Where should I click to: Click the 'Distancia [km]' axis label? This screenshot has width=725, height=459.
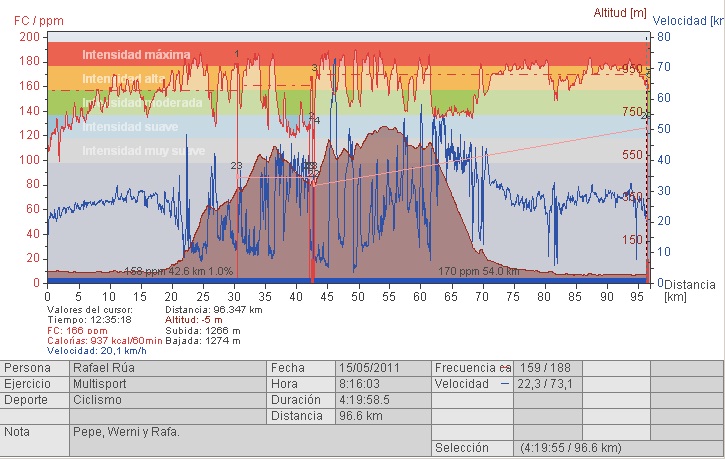pos(689,291)
